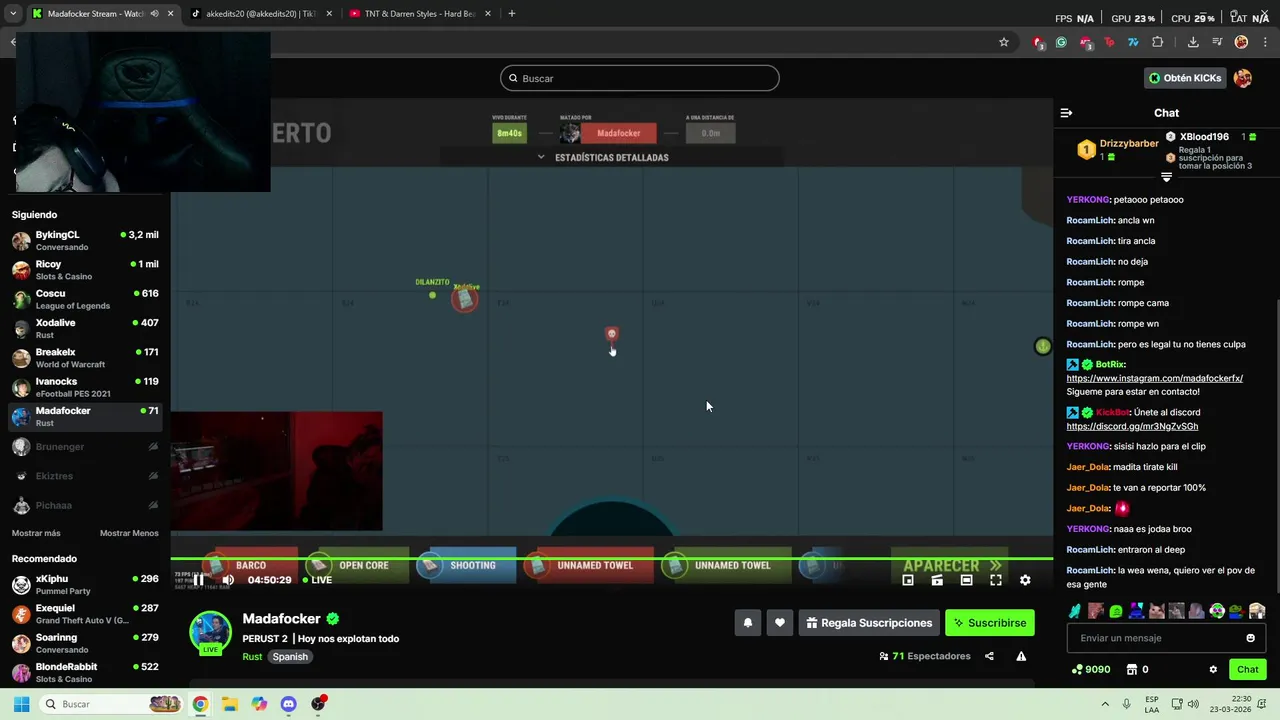This screenshot has width=1280, height=720.
Task: Open Xodalive channel in sidebar
Action: [x=85, y=328]
